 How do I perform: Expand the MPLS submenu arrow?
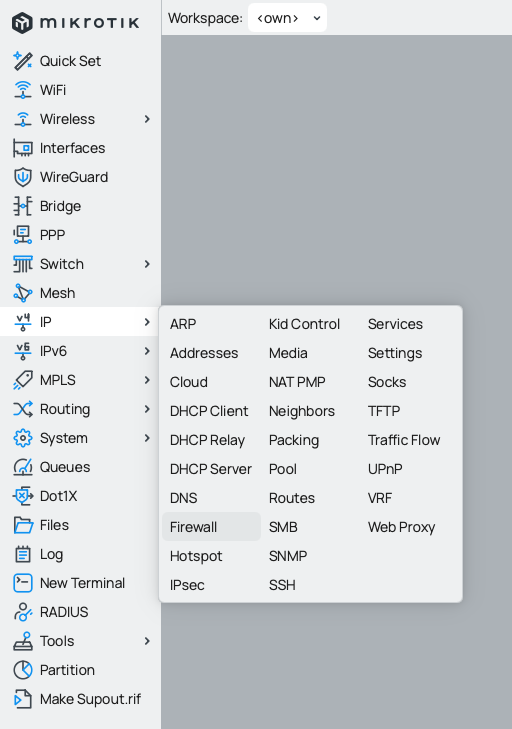[147, 380]
